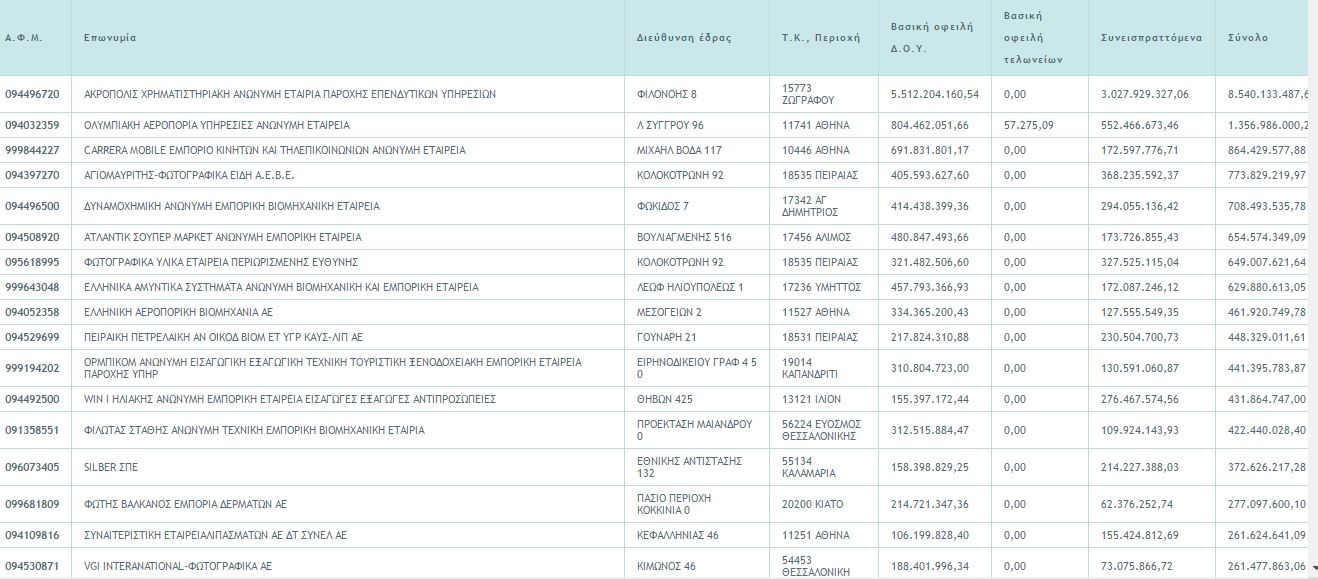1318x579 pixels.
Task: Click the Βασική οφειλή Δ.Ο.Υ. header
Action: pyautogui.click(x=931, y=37)
